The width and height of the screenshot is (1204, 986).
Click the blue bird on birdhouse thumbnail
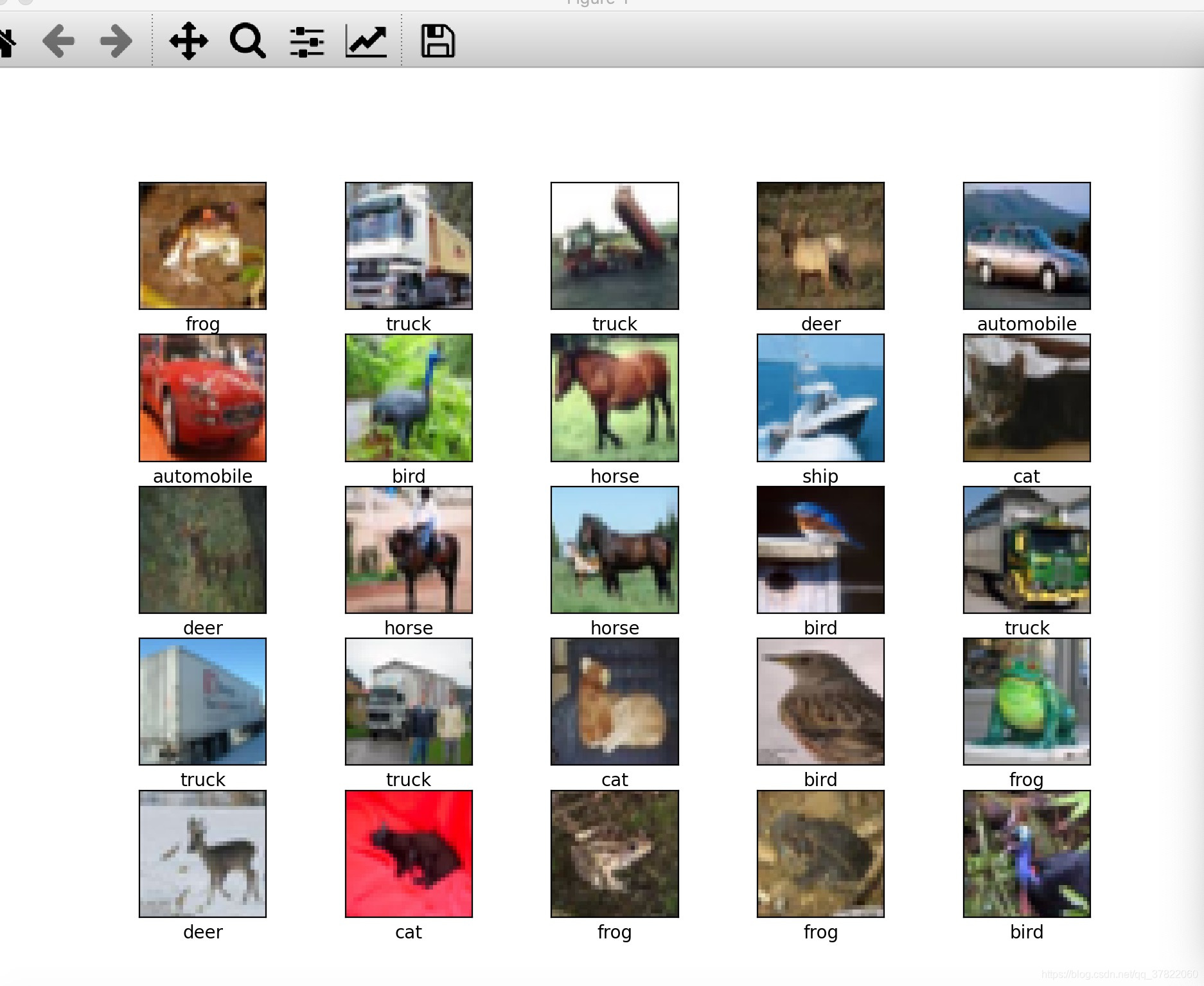[820, 548]
